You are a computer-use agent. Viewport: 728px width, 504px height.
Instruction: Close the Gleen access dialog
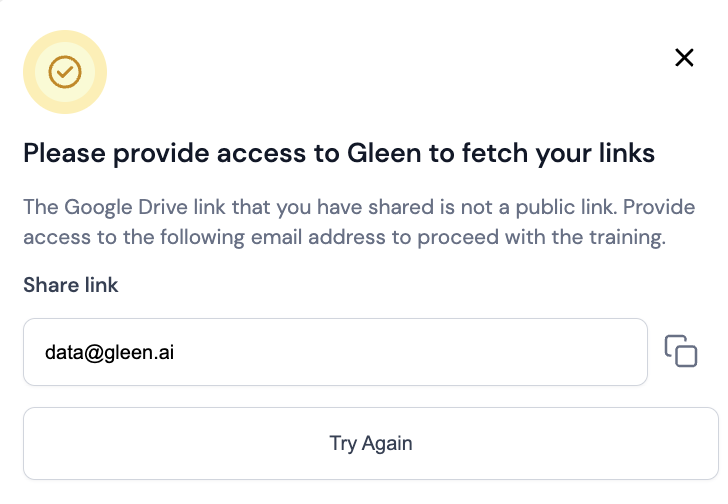[x=684, y=58]
